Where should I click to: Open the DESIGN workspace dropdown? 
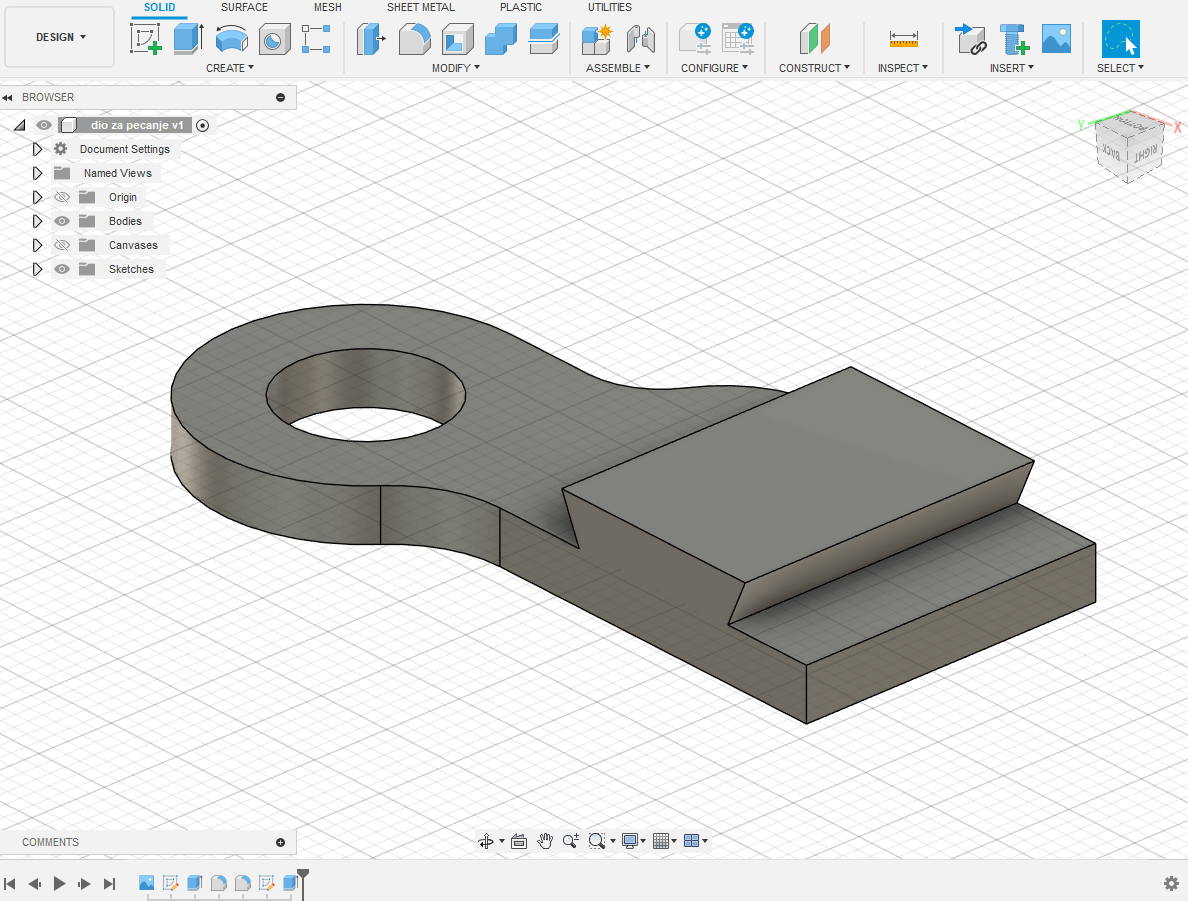coord(60,37)
